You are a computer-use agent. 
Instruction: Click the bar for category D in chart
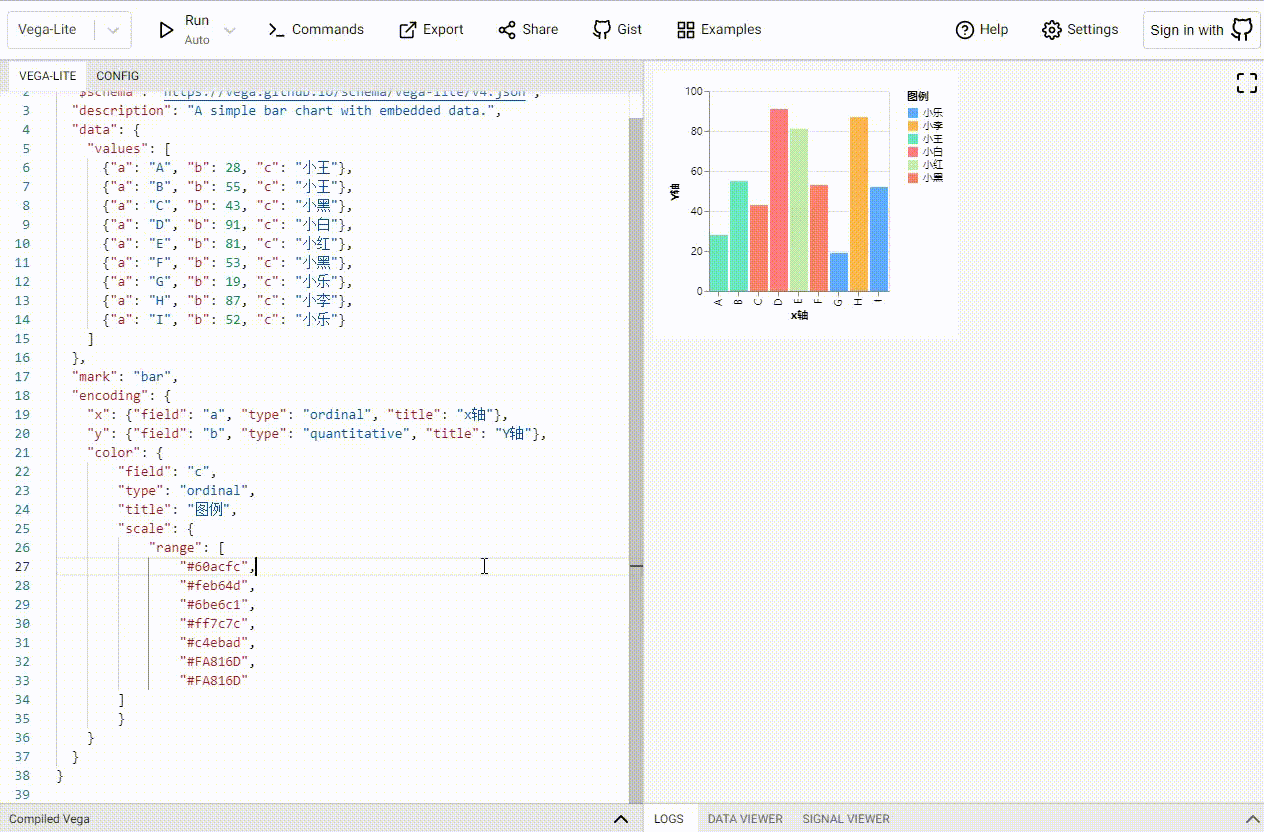tap(779, 200)
